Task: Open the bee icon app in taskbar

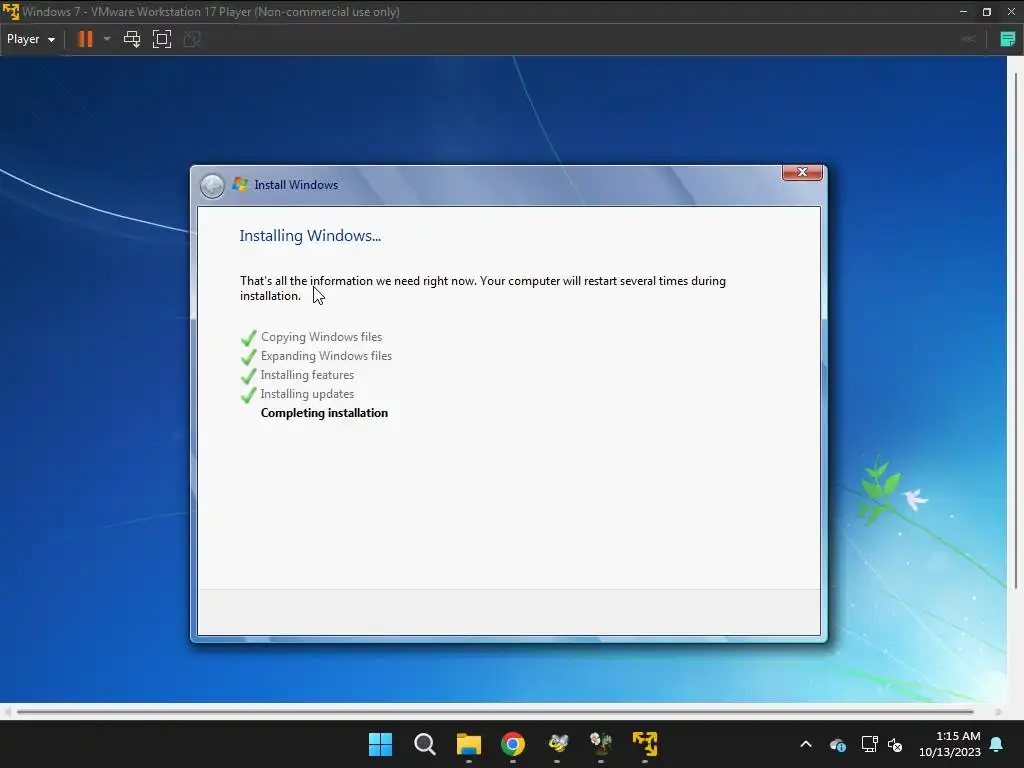Action: pyautogui.click(x=557, y=744)
